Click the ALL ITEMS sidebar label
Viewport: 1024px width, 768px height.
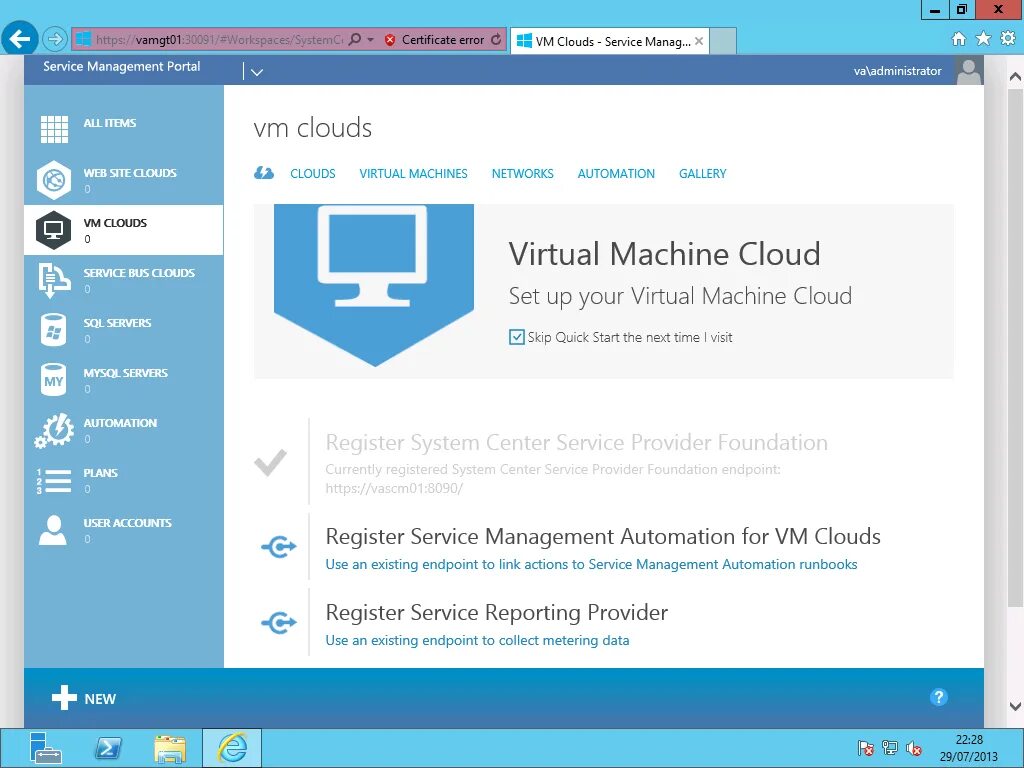(x=110, y=123)
